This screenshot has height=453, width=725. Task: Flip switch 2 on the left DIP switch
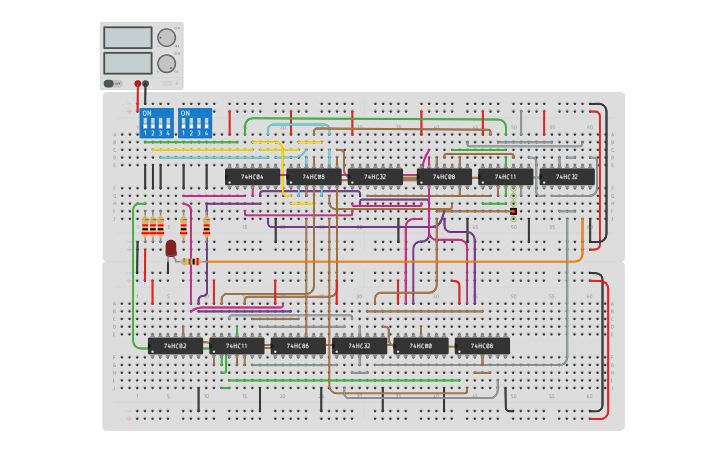tap(153, 123)
